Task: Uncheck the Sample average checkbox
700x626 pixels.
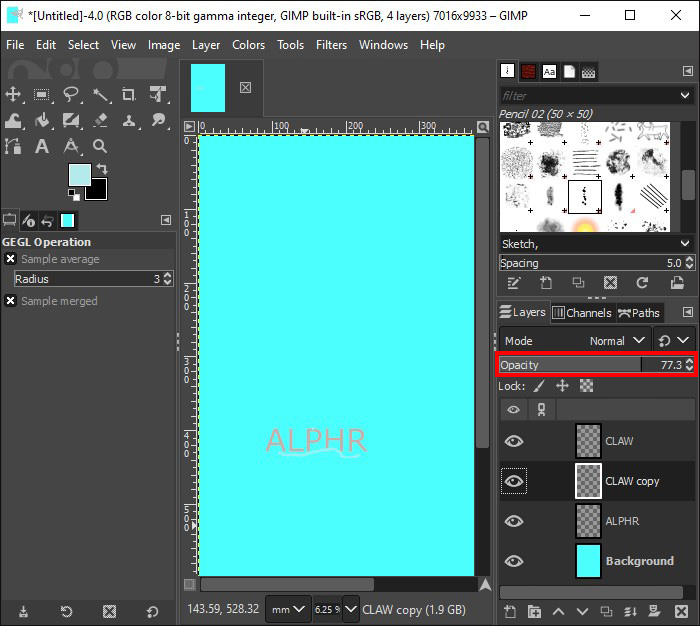Action: [11, 259]
